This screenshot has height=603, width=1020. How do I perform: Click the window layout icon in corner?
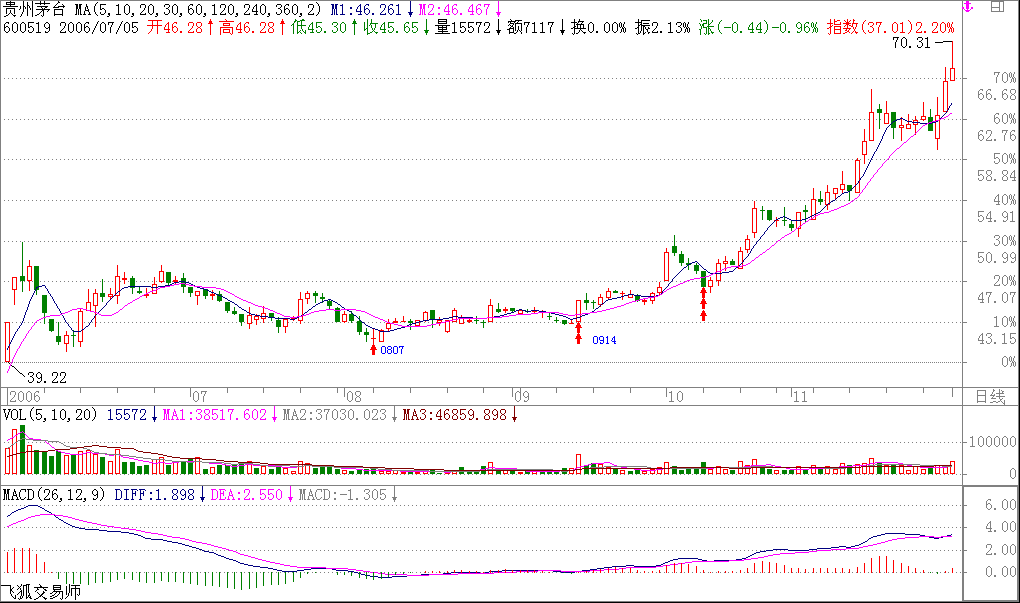pyautogui.click(x=998, y=8)
